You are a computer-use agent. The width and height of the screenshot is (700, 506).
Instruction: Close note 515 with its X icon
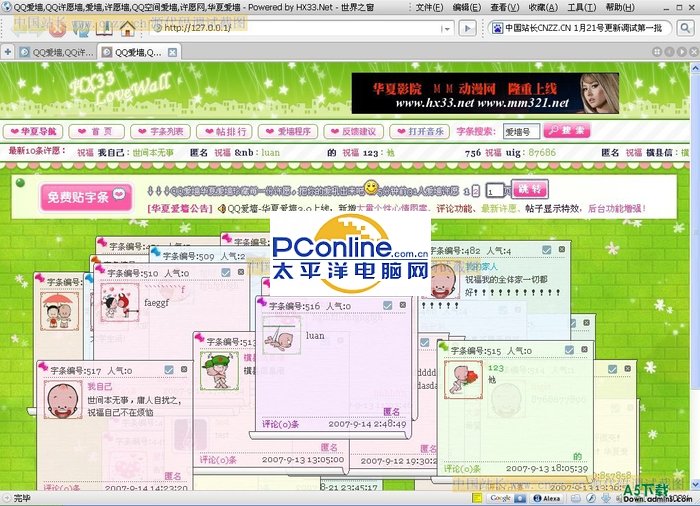pos(584,349)
